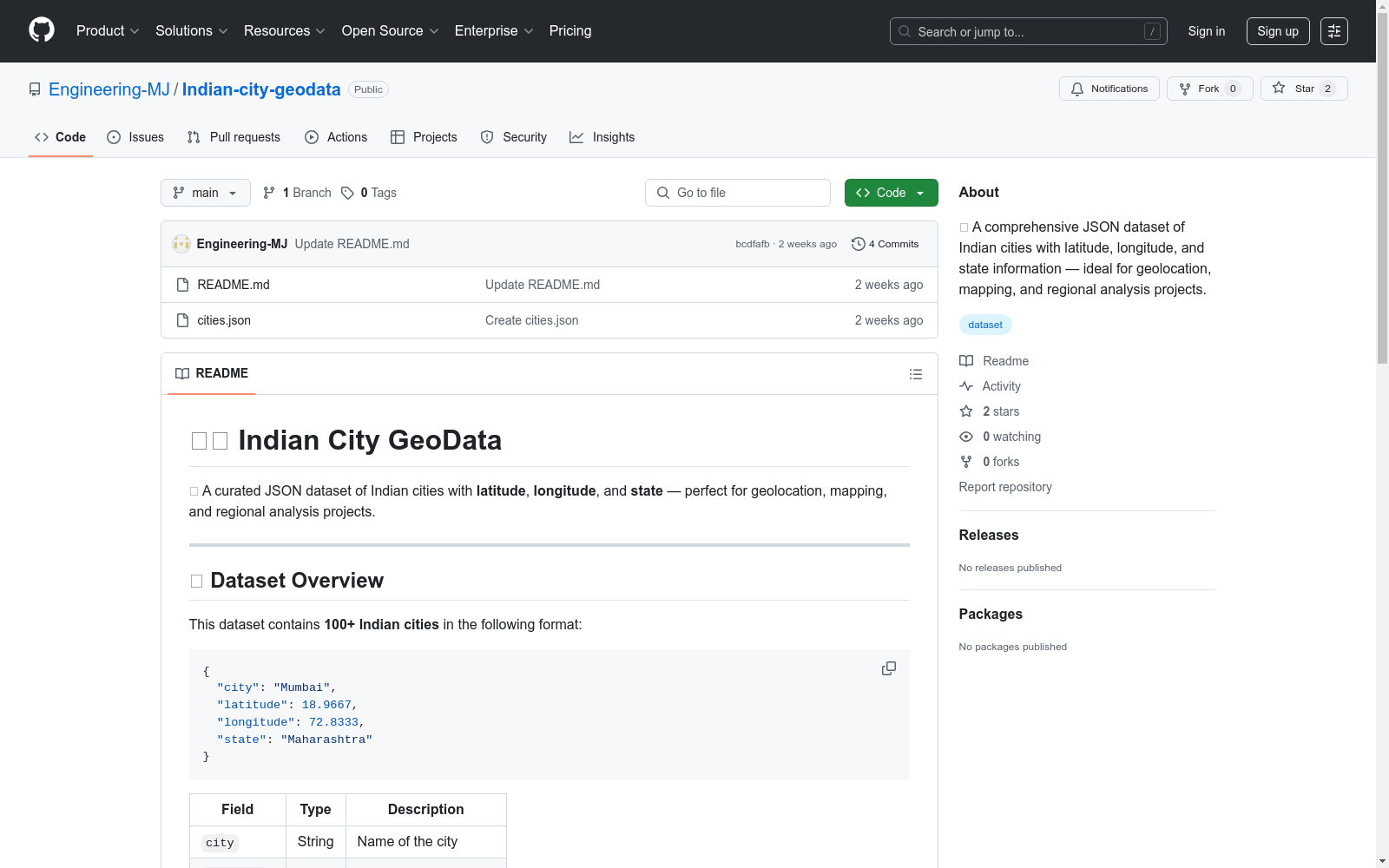Select the dataset topic tag
The image size is (1389, 868).
(x=985, y=325)
